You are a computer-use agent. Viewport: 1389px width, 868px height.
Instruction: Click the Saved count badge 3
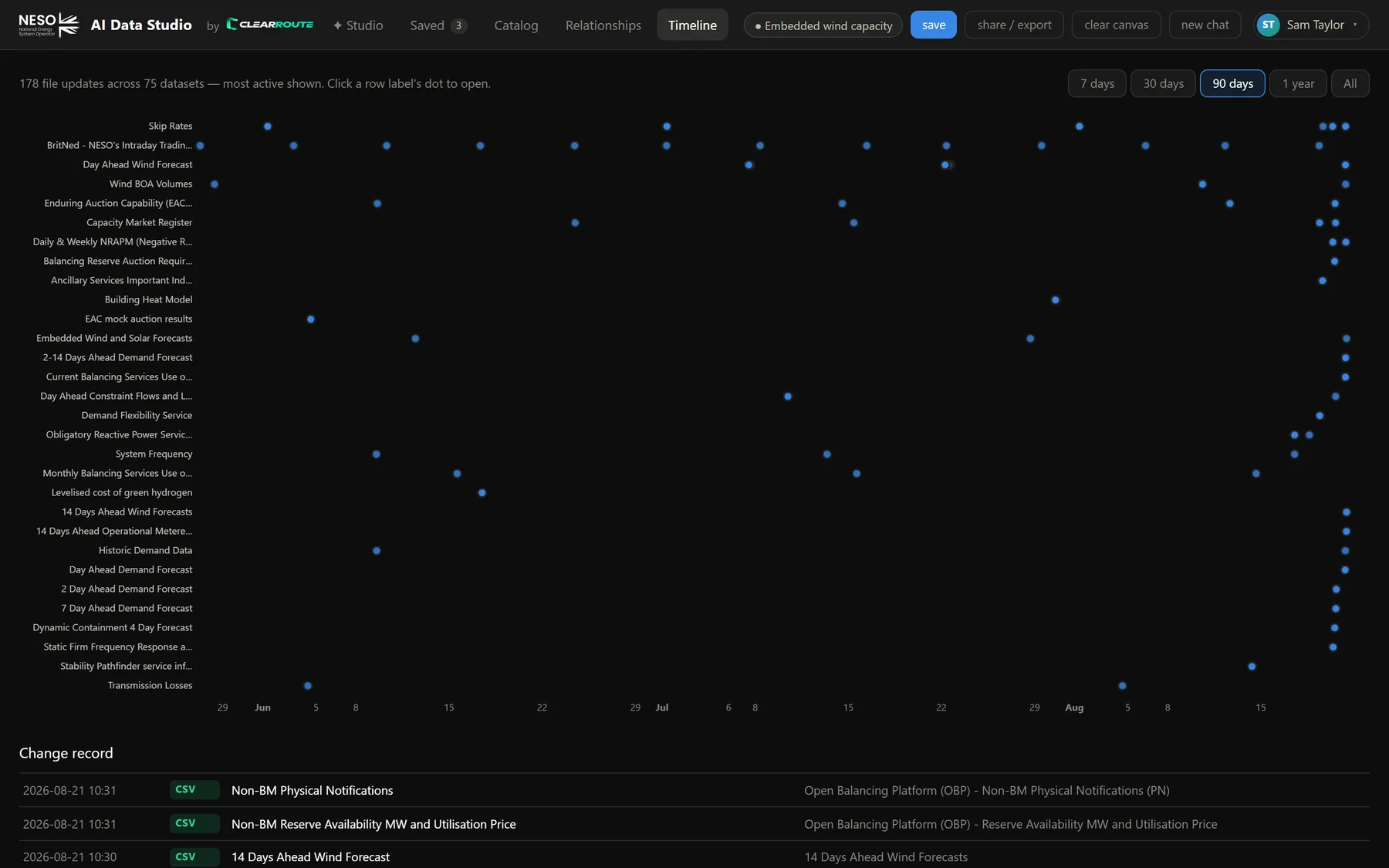(x=458, y=25)
